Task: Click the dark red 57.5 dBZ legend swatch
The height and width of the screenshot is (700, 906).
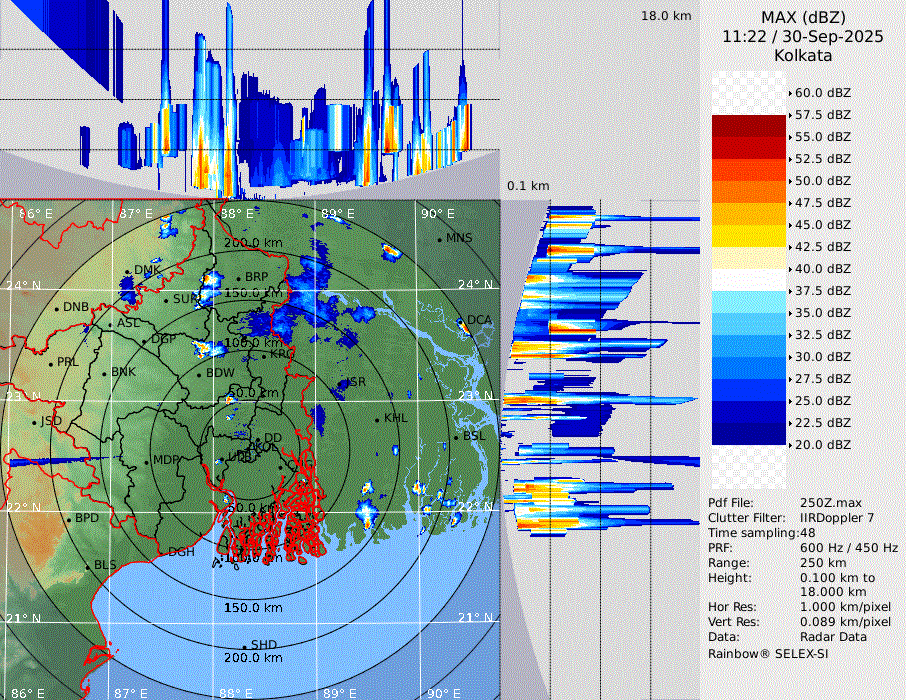Action: tap(749, 126)
